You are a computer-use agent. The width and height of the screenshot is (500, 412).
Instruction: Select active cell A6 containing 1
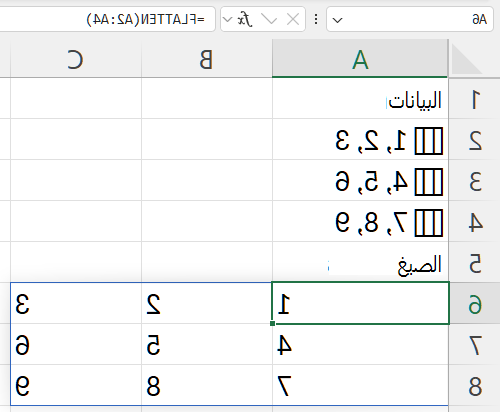coord(360,303)
